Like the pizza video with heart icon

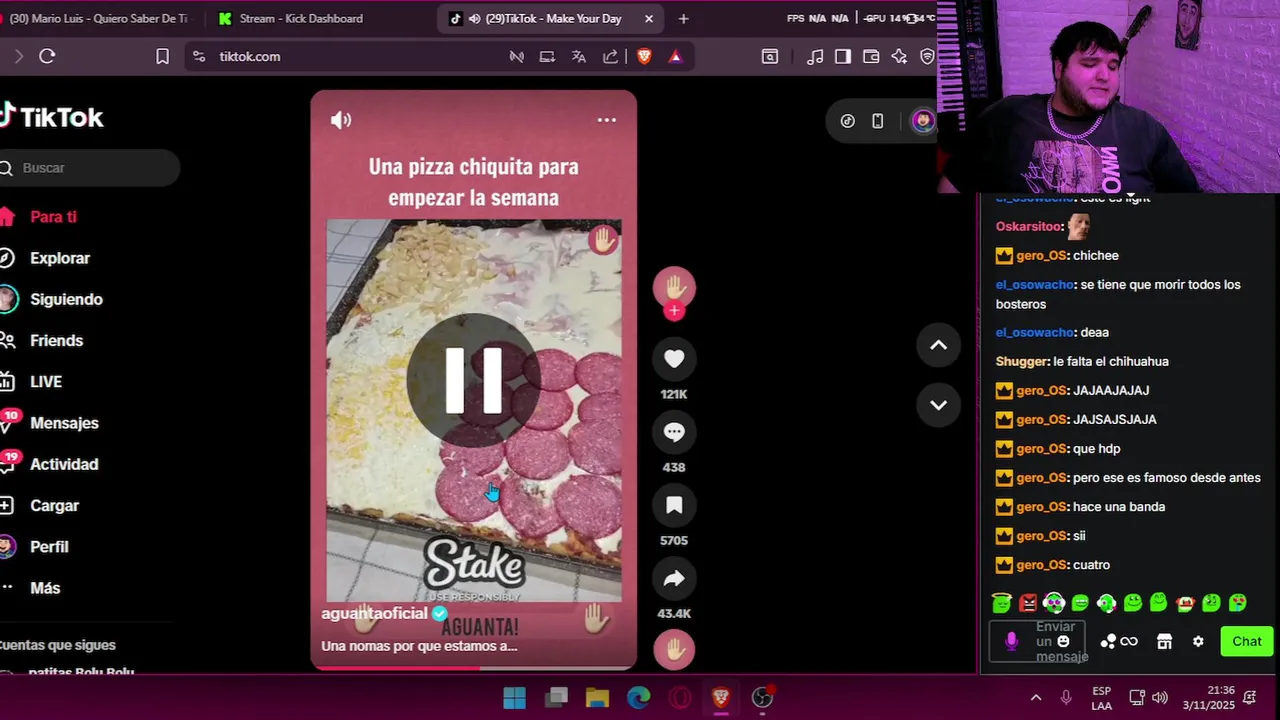(x=674, y=359)
